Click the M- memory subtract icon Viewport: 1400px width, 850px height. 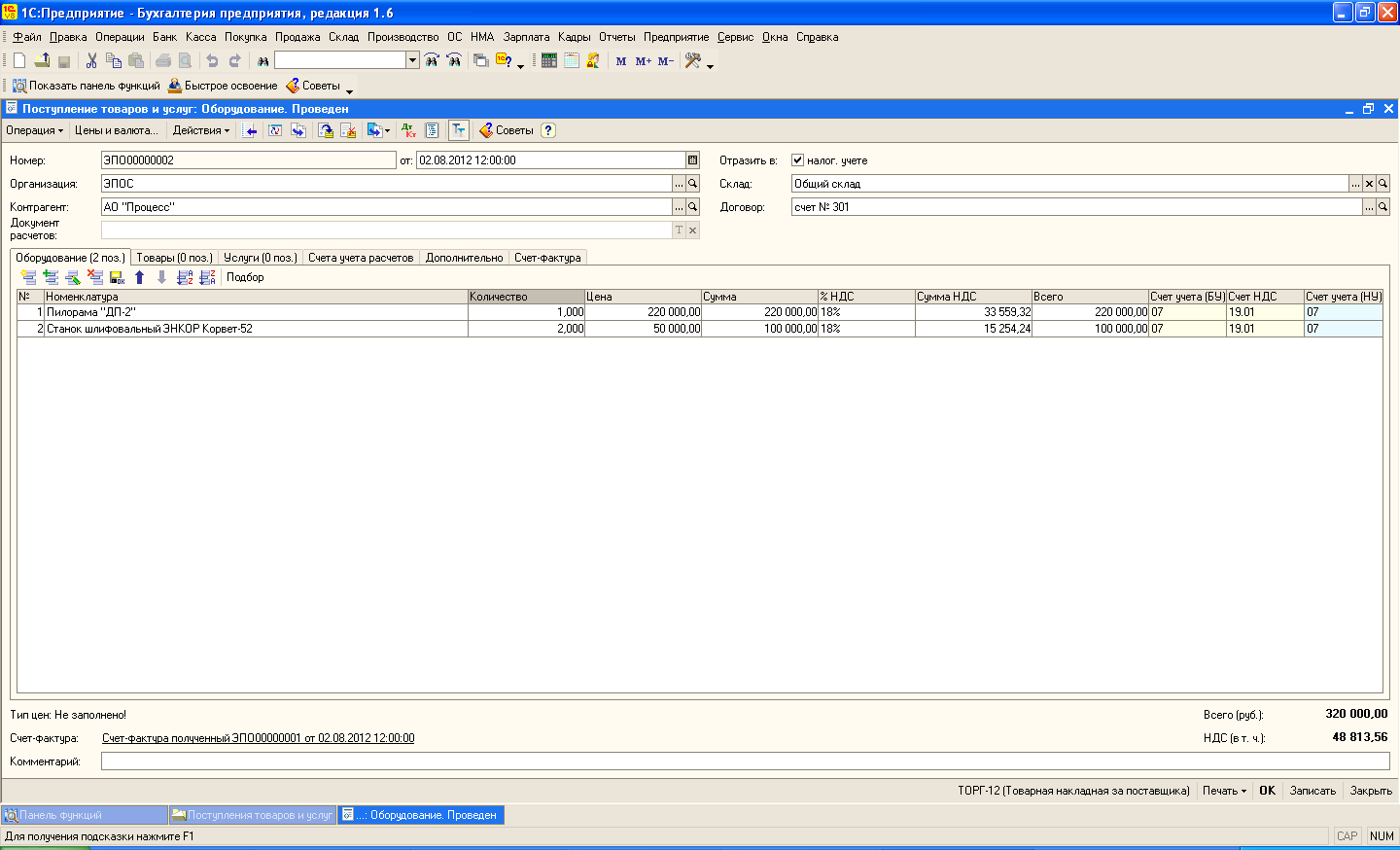click(x=666, y=60)
